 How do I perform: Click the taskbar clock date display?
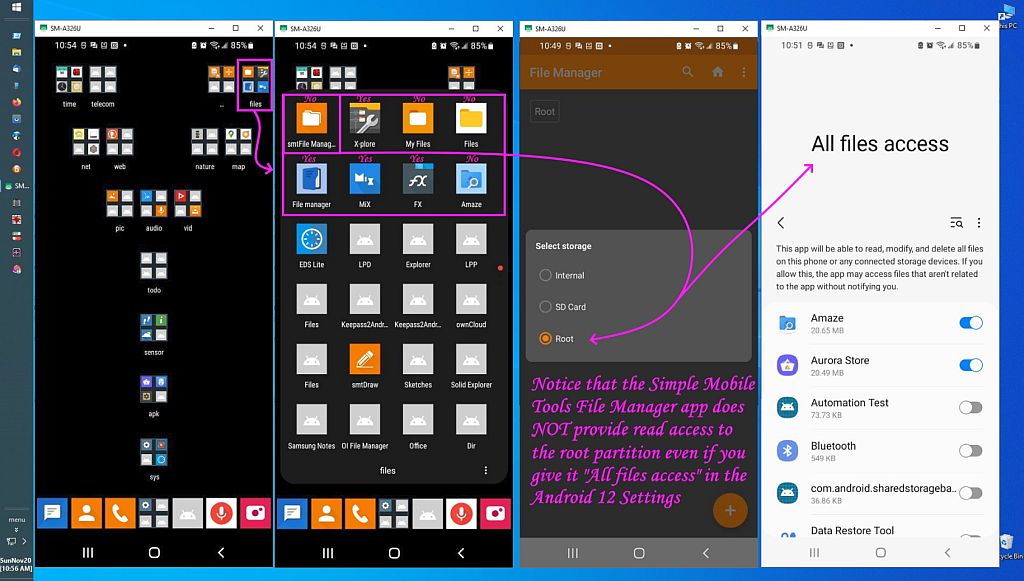click(16, 564)
